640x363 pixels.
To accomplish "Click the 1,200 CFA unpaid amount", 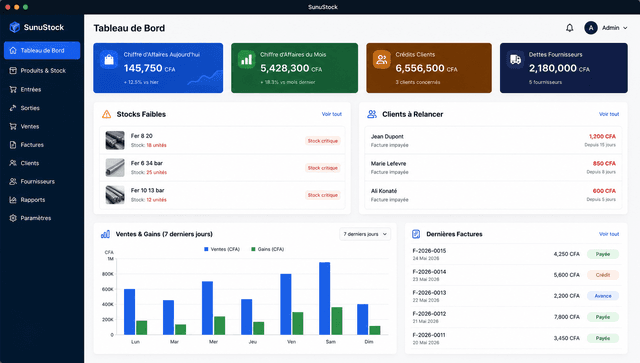I will [602, 136].
